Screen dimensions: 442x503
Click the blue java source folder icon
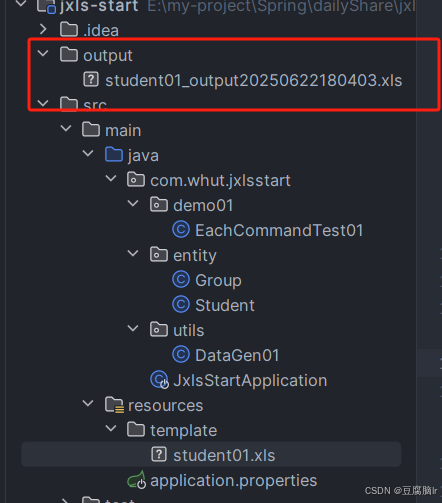pyautogui.click(x=114, y=155)
